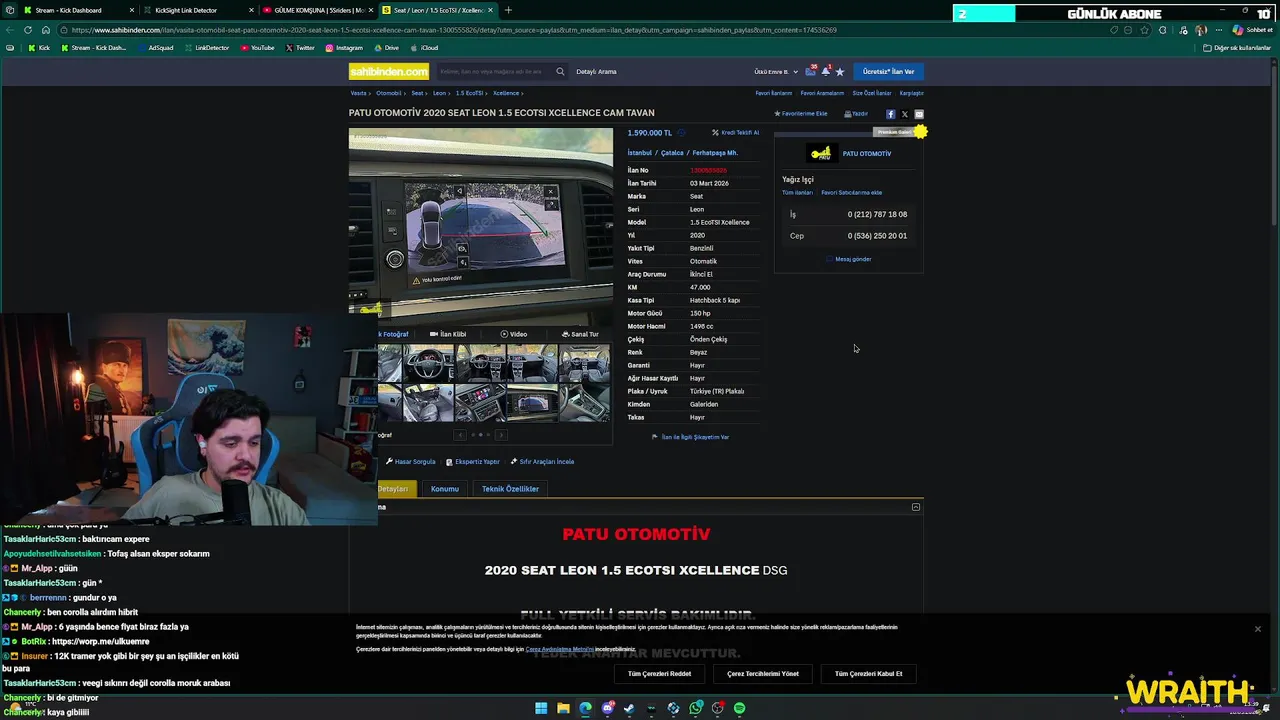Screen dimensions: 1280x720
Task: Show previous thumbnail page arrow
Action: pyautogui.click(x=460, y=435)
